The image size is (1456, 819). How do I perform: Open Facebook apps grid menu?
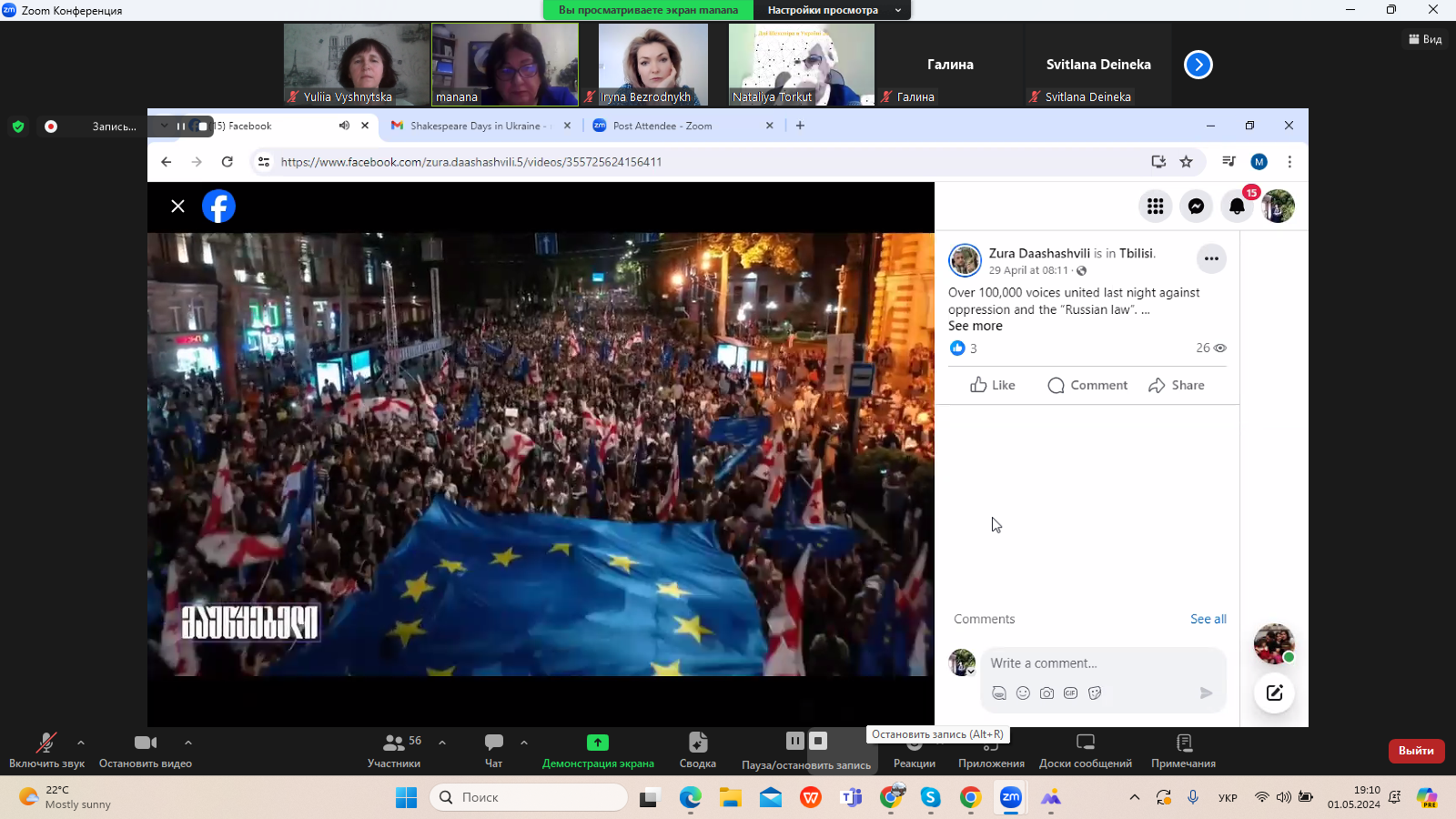tap(1155, 207)
